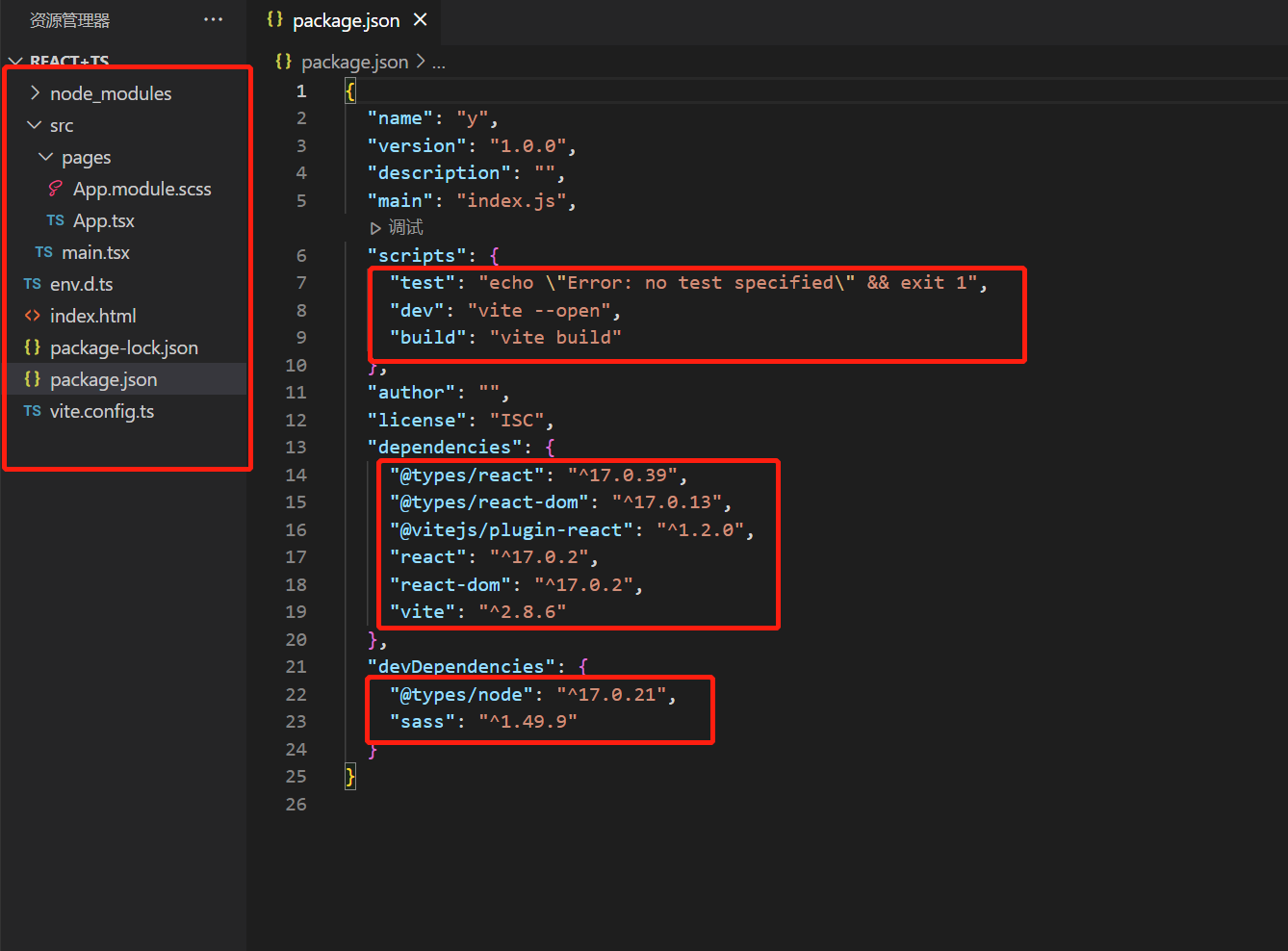Click line number 26 in the gutter

(x=296, y=805)
